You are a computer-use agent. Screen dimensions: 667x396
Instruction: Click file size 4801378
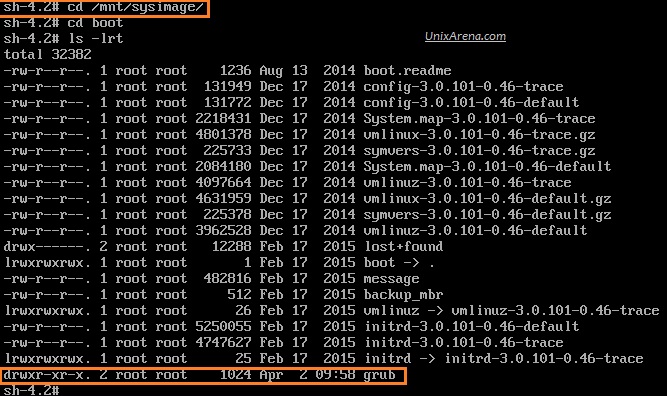(x=223, y=135)
